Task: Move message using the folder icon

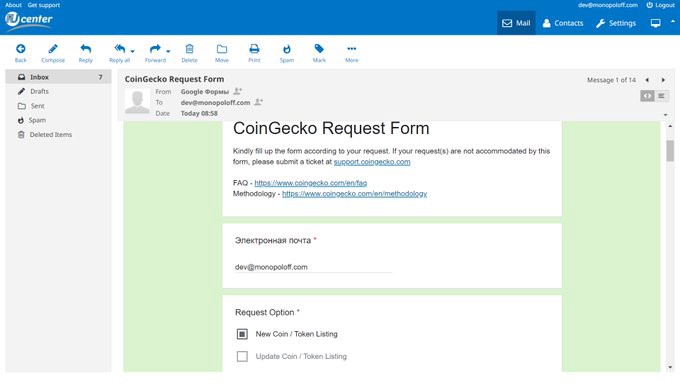Action: pyautogui.click(x=222, y=49)
